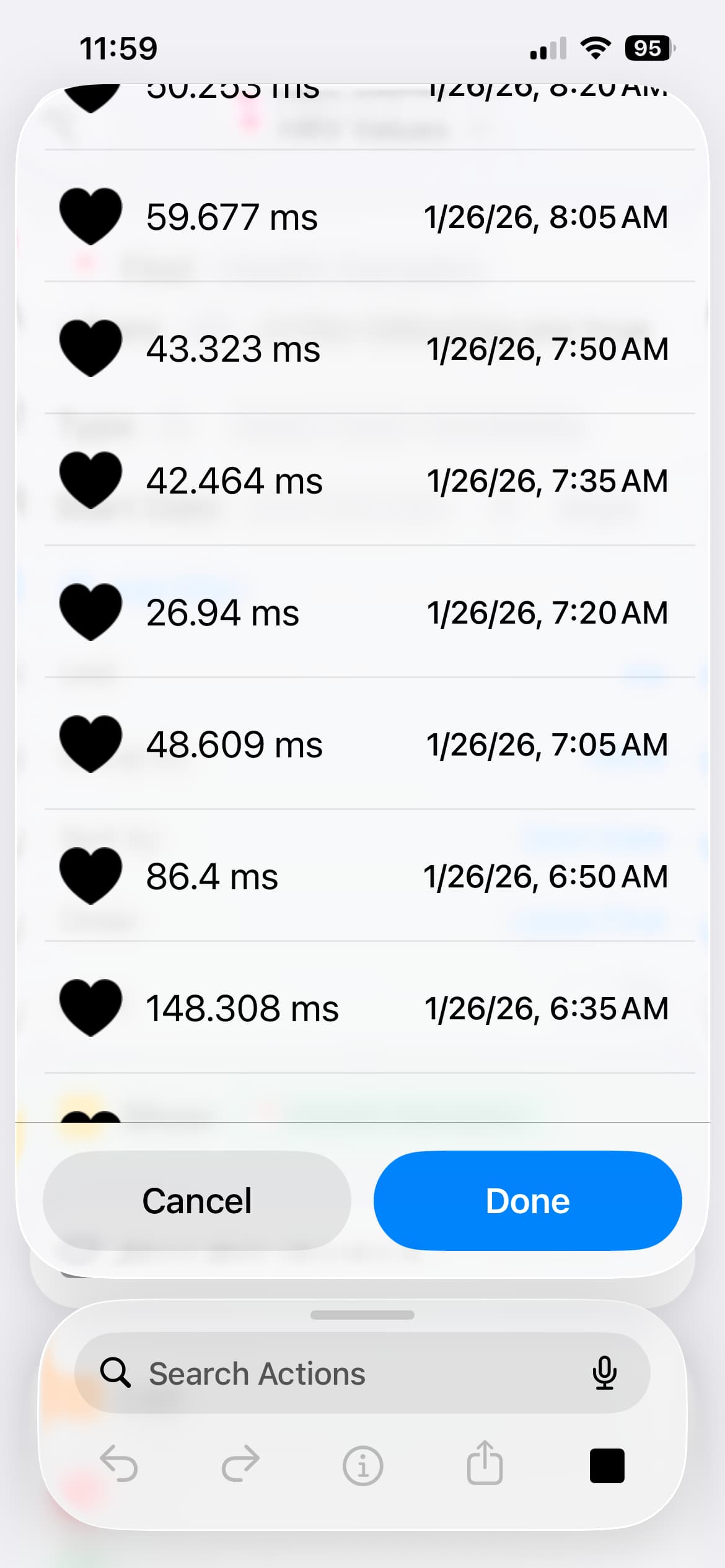
Task: Click the heart icon beside 59.677 ms
Action: [90, 216]
